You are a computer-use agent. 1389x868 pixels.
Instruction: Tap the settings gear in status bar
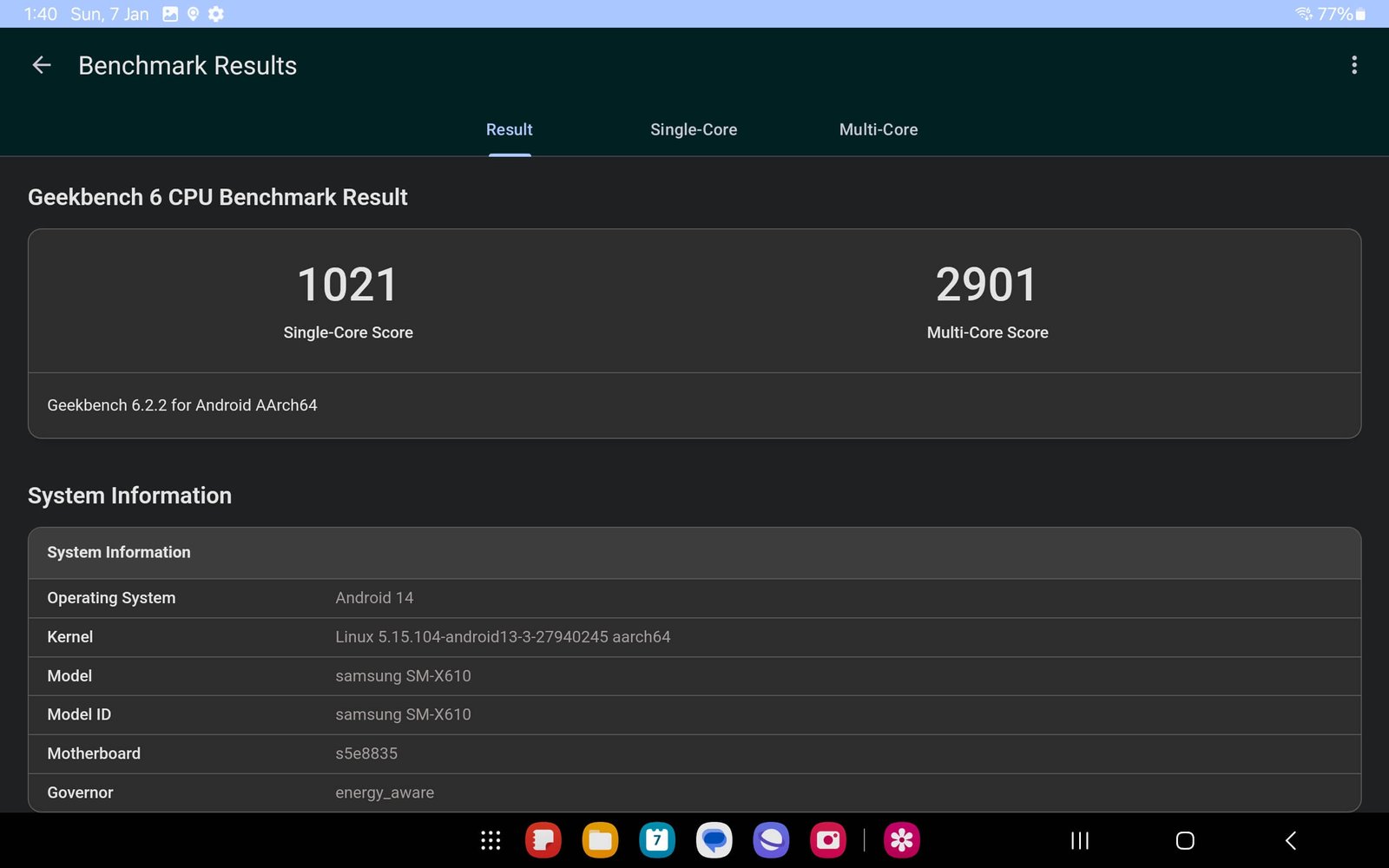tap(216, 14)
